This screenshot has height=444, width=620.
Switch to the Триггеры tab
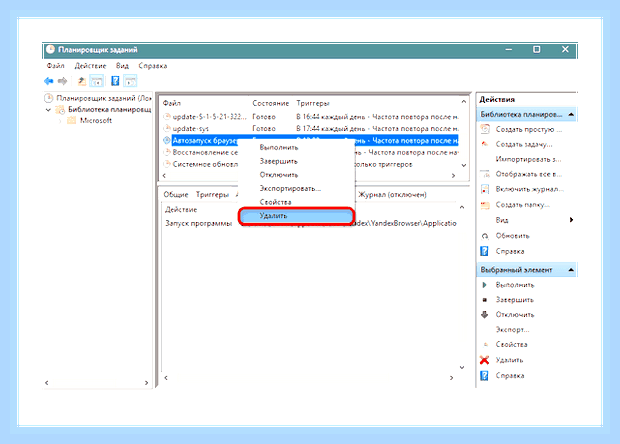click(212, 195)
